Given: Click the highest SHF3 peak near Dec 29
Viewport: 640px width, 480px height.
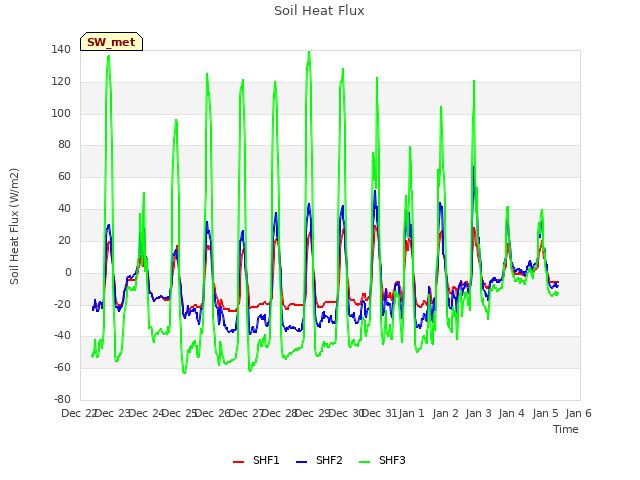Looking at the screenshot, I should point(309,52).
